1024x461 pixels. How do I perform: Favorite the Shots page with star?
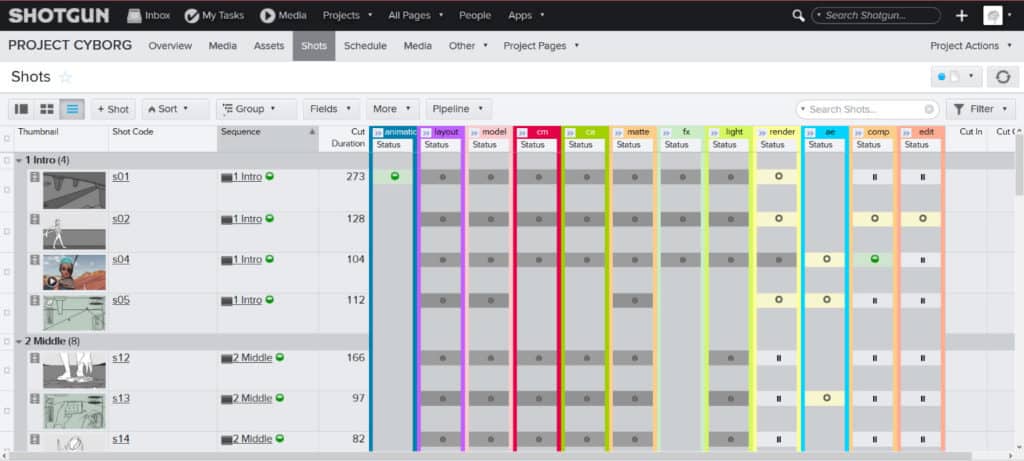tap(65, 78)
